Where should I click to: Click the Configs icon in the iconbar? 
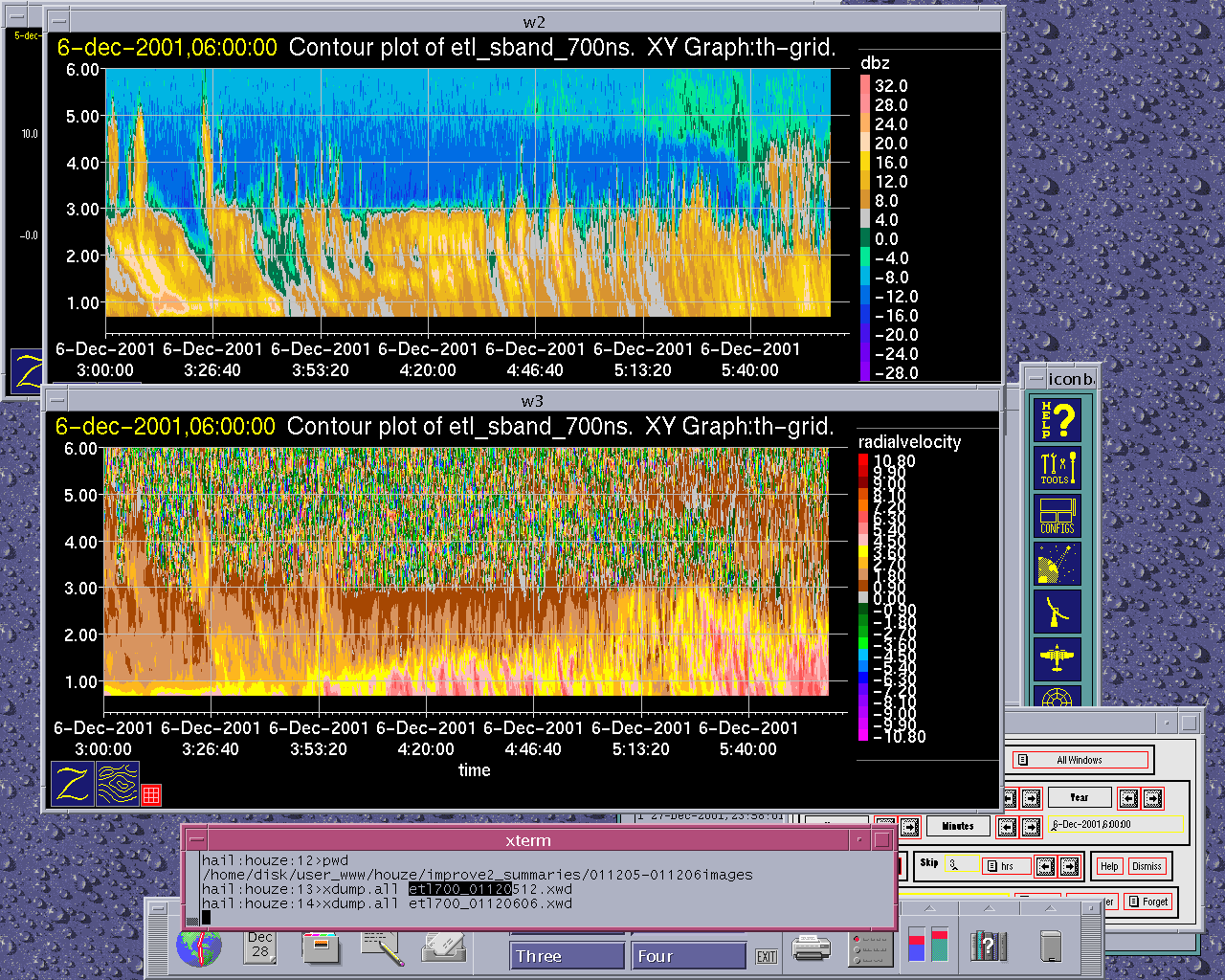point(1058,517)
